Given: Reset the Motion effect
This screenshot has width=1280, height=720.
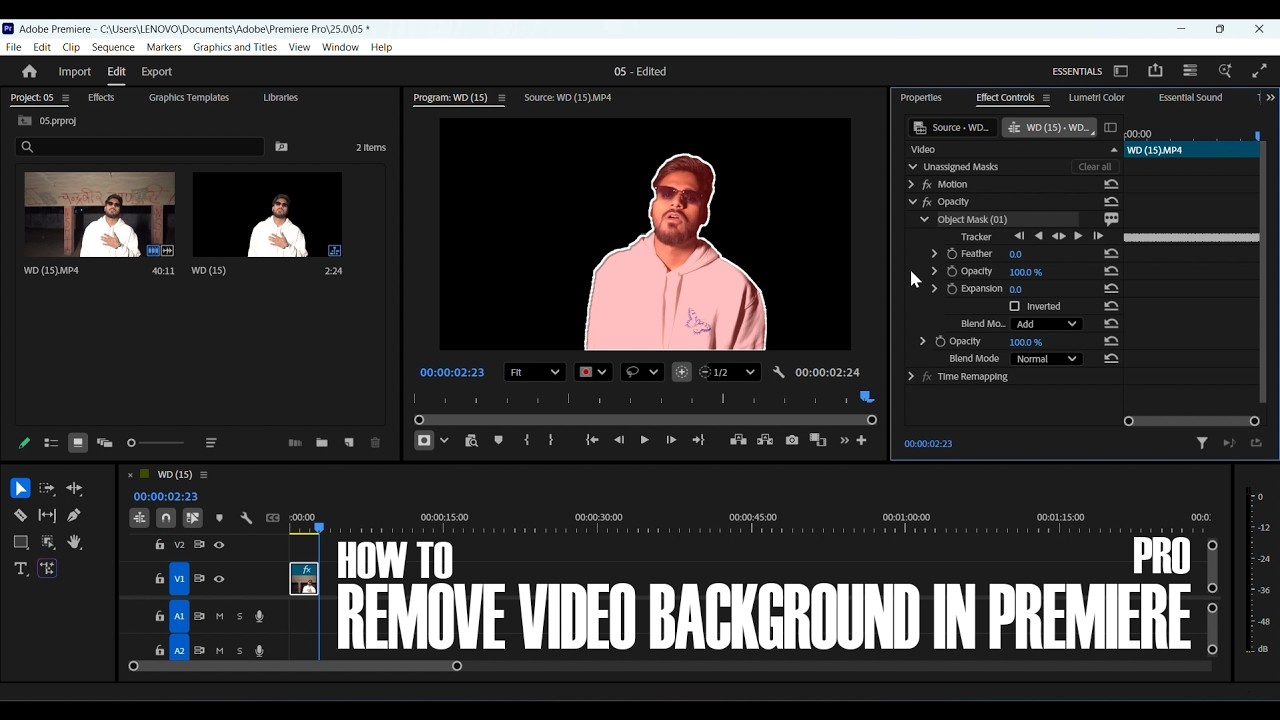Looking at the screenshot, I should click(x=1111, y=184).
